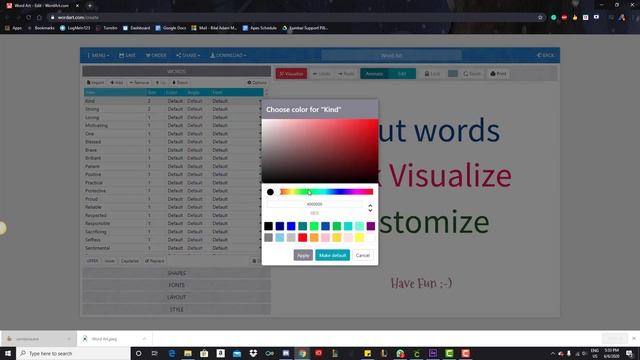Open the words Options button
640x360 pixels.
(257, 83)
